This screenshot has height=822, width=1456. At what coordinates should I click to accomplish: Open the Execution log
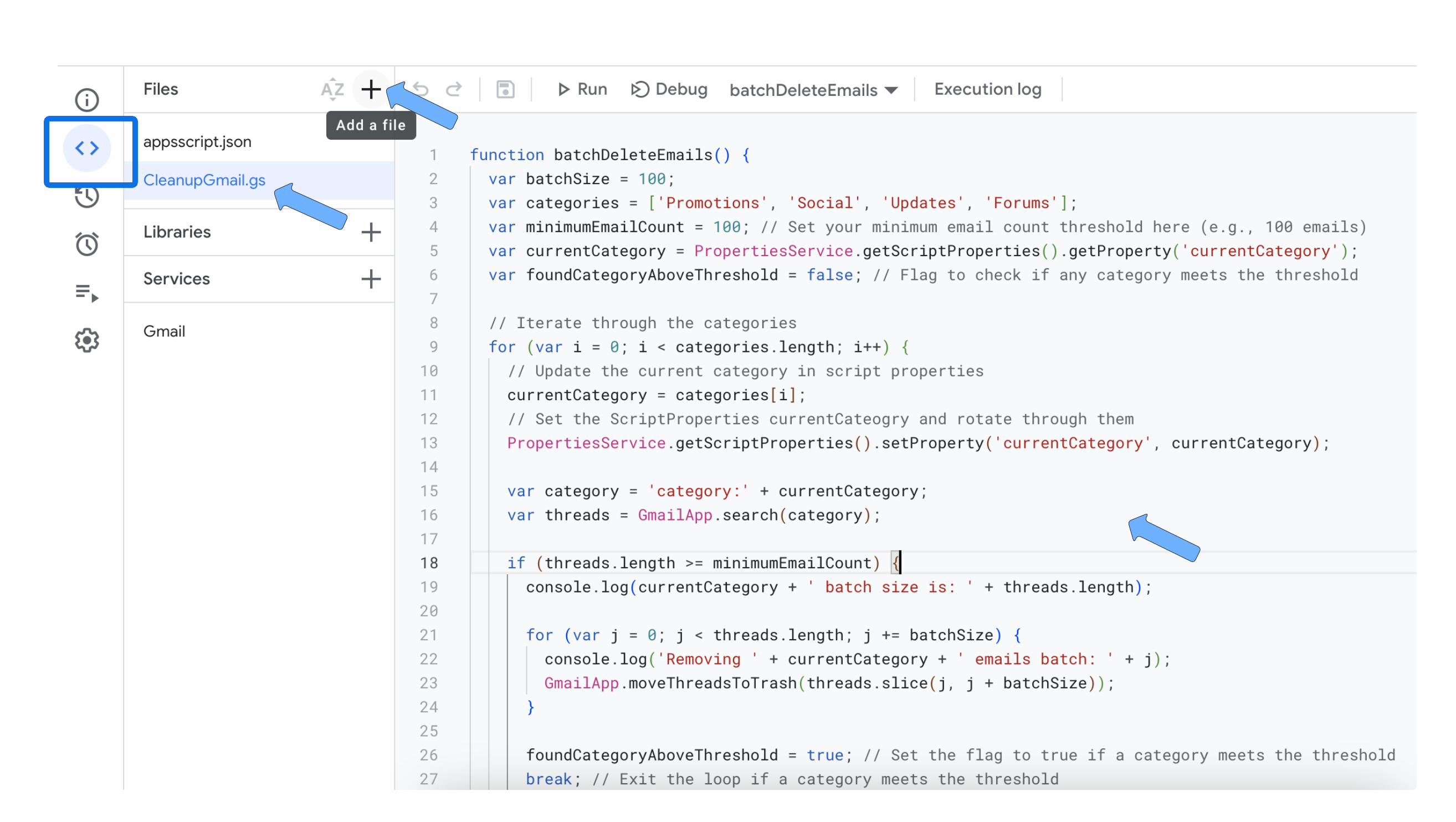(987, 89)
